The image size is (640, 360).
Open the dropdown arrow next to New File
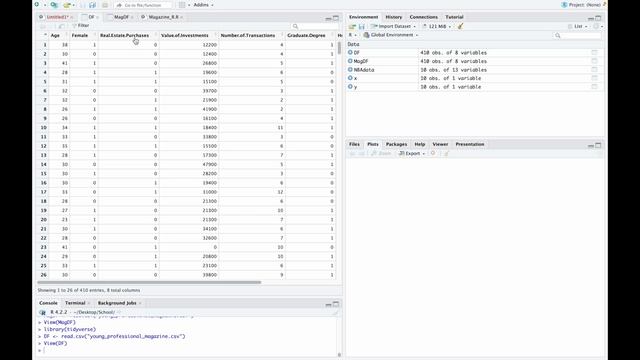pos(44,5)
